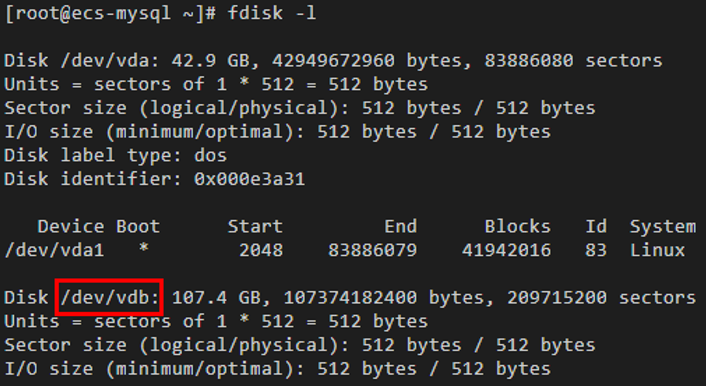
Task: Click the boot asterisk flag
Action: click(144, 248)
